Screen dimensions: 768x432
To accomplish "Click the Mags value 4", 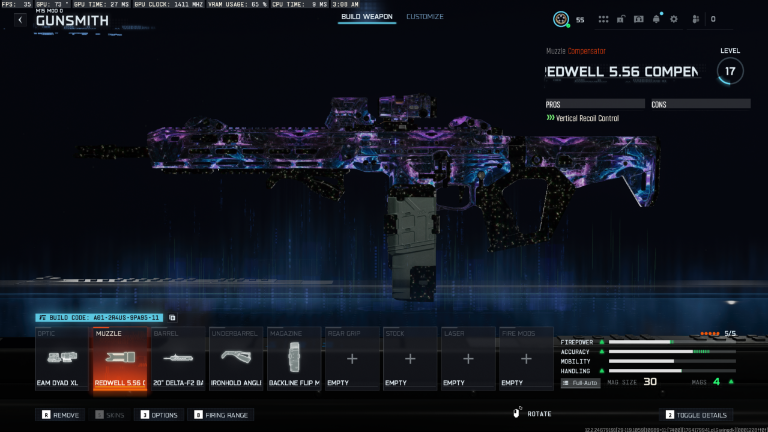I will (x=717, y=382).
